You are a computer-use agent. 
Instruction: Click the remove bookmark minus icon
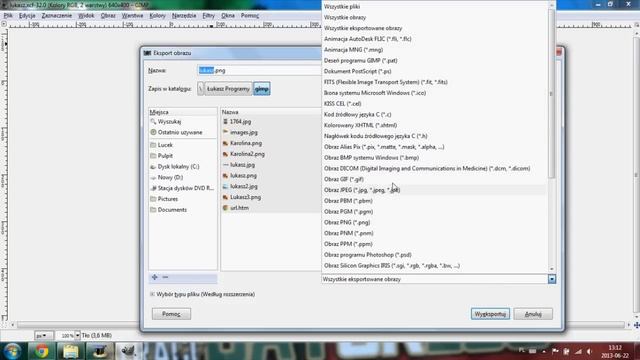(x=165, y=277)
